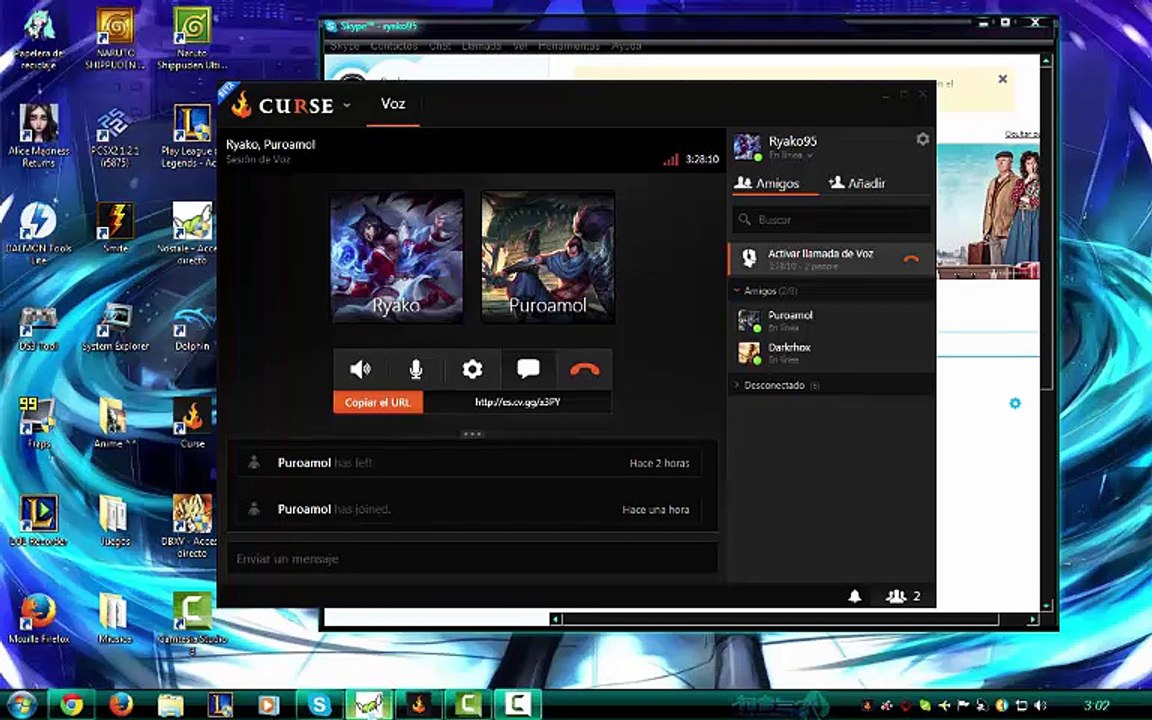Image resolution: width=1152 pixels, height=720 pixels.
Task: Hang up with the red phone button
Action: click(x=584, y=369)
